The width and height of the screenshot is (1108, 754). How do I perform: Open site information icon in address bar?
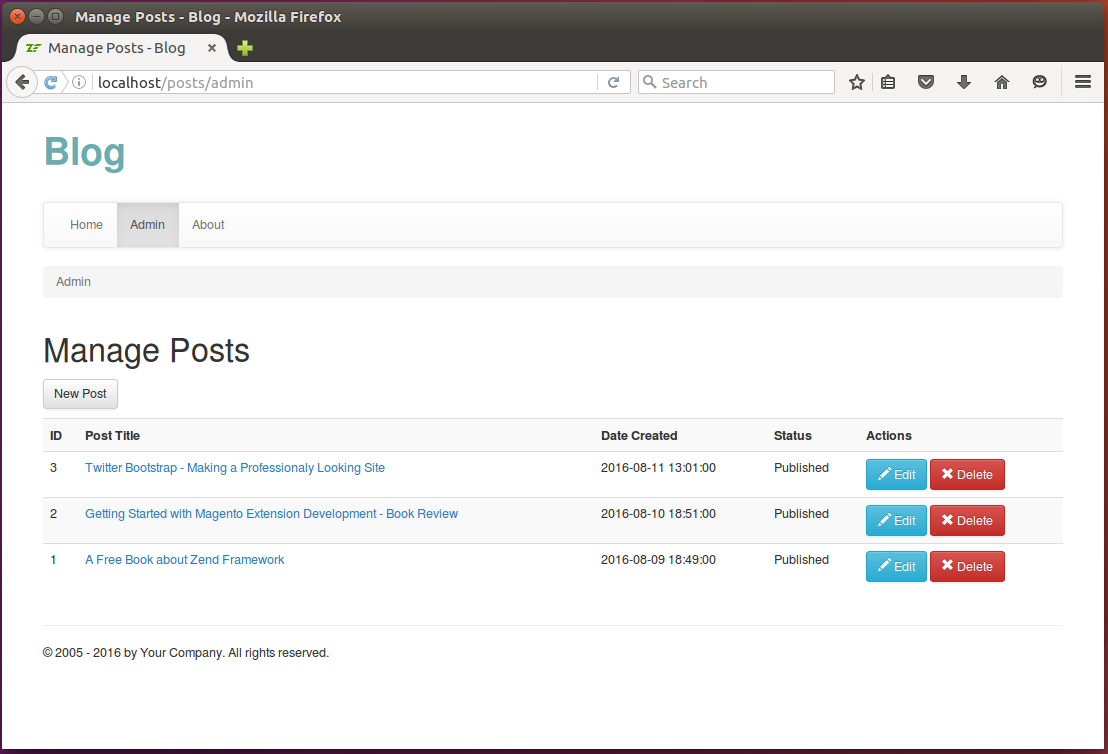point(79,83)
